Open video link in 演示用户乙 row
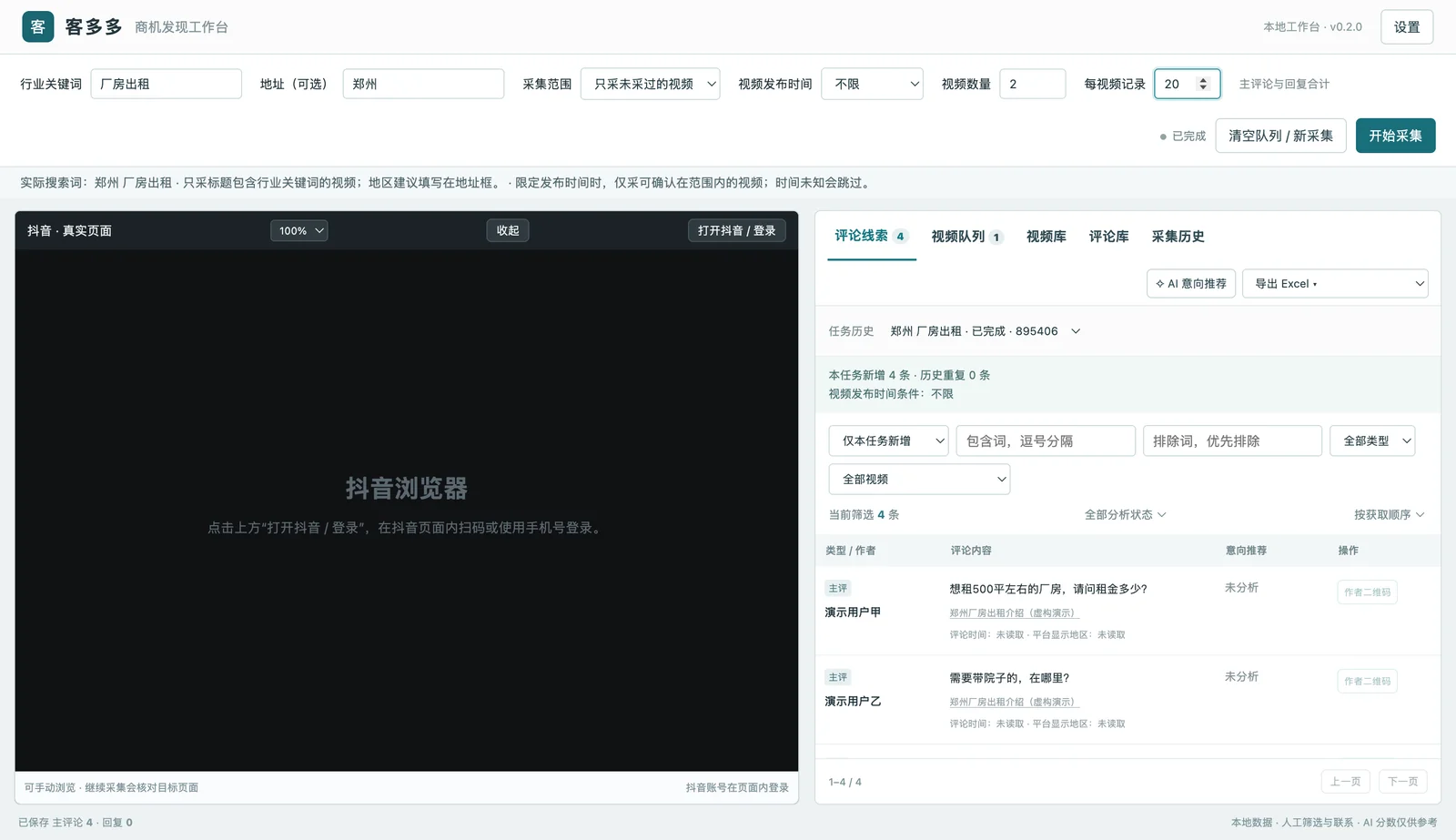This screenshot has height=840, width=1456. (x=1013, y=703)
